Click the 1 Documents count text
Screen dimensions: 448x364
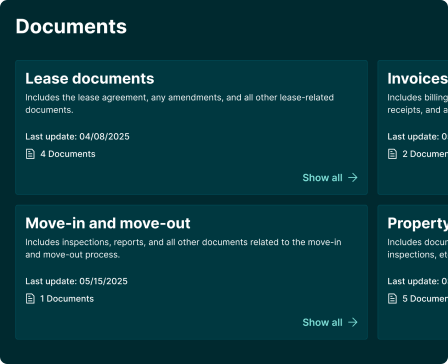click(x=67, y=299)
